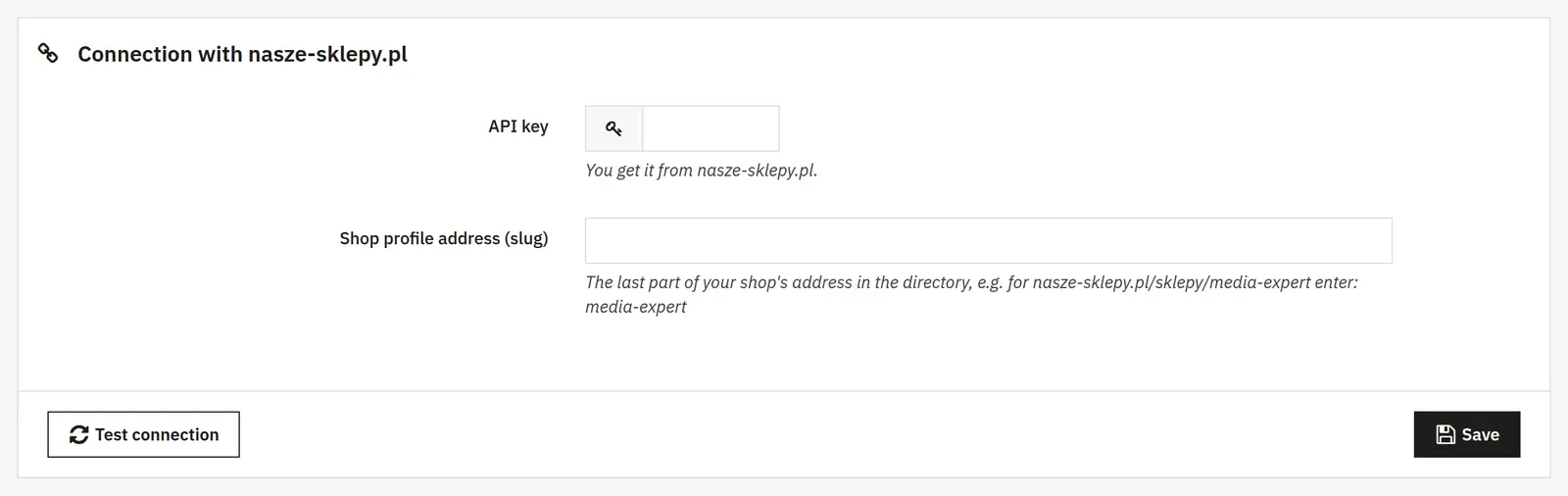Focus the Shop profile address slug field
Viewport: 1568px width, 496px height.
click(988, 240)
